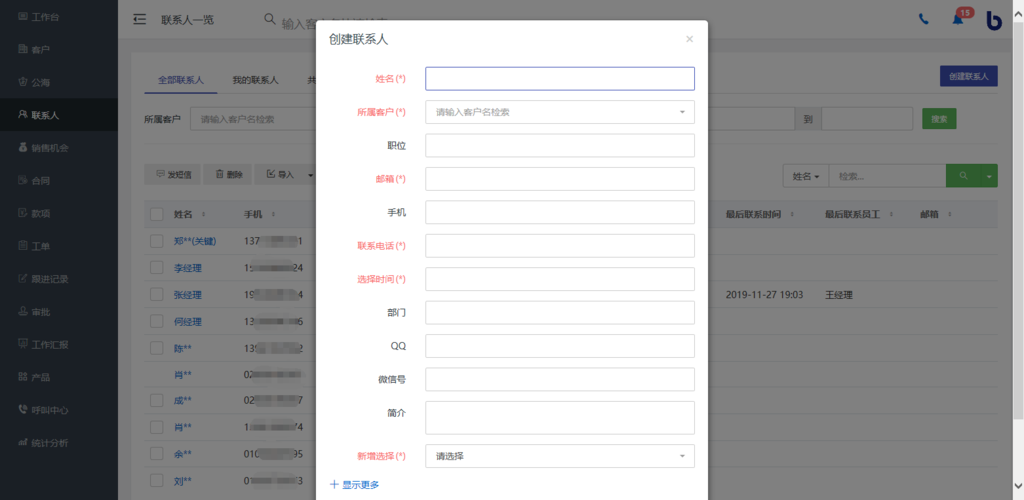The height and width of the screenshot is (500, 1024).
Task: Check the box for 余**
Action: click(x=157, y=454)
